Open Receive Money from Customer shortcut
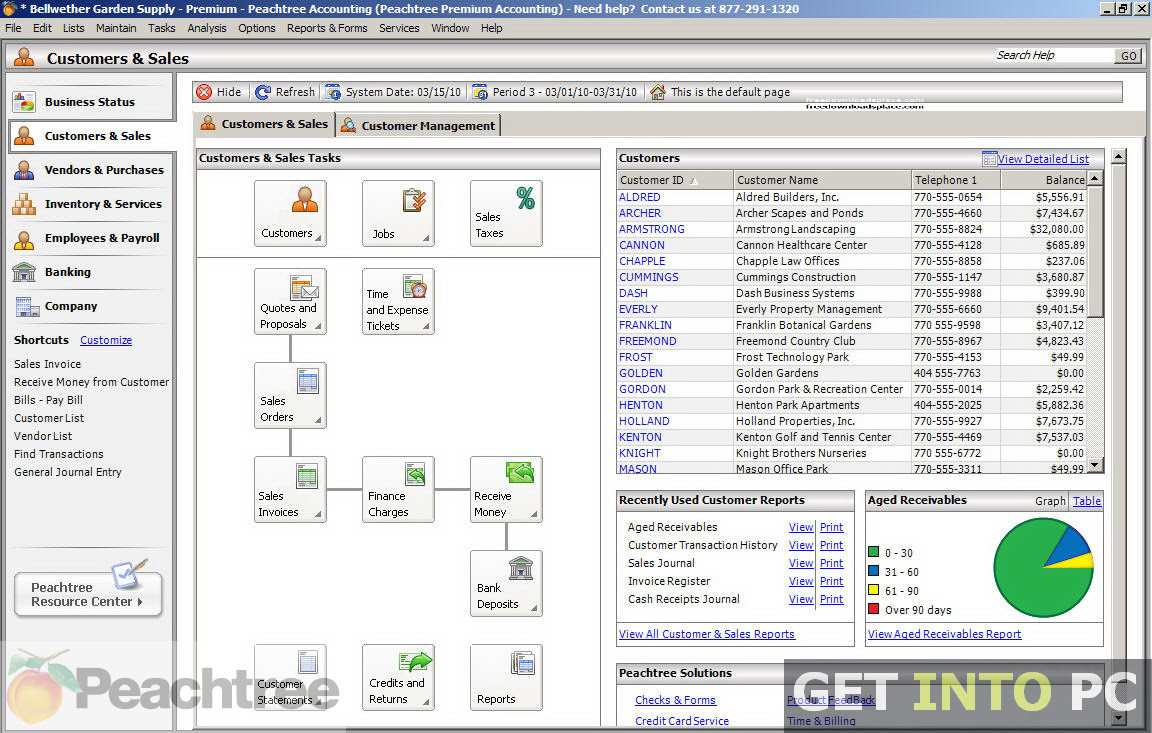 click(91, 382)
